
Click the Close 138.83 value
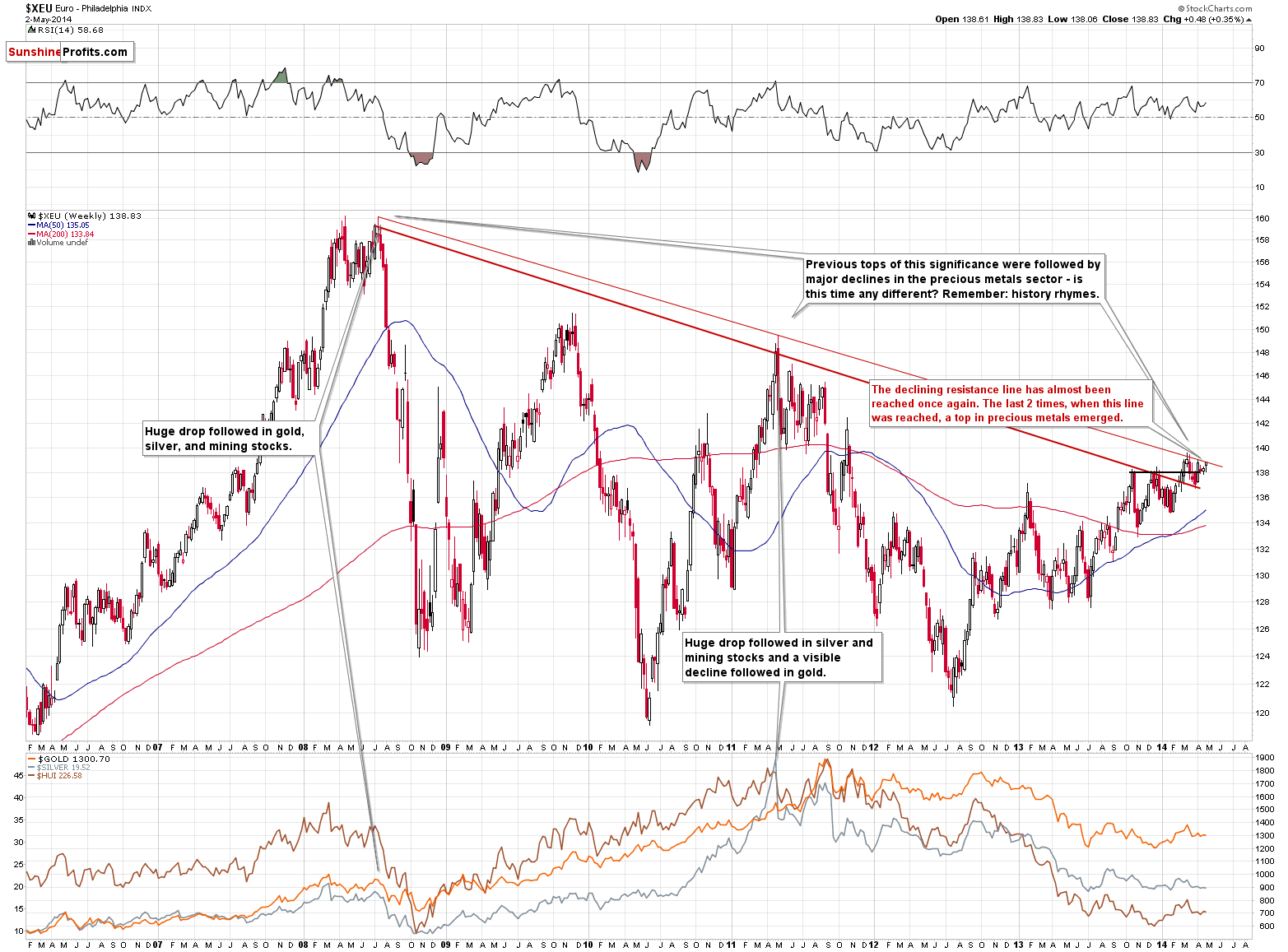[1130, 19]
